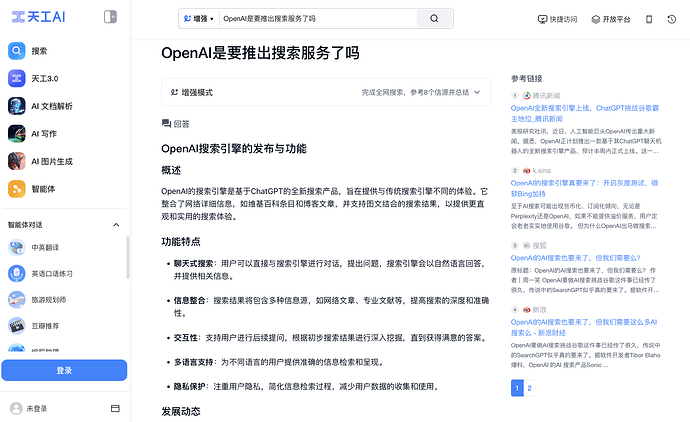Click the 天工AI logo

[x=39, y=17]
